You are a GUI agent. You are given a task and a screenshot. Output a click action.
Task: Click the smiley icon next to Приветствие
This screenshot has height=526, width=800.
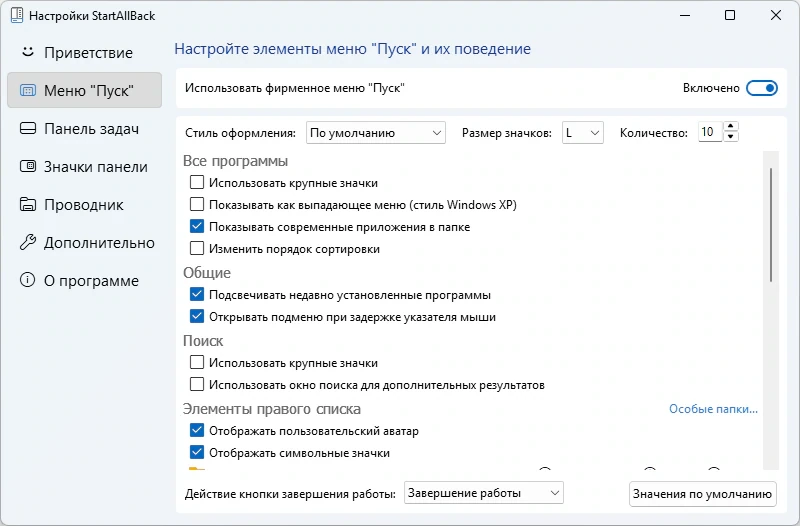click(x=28, y=52)
